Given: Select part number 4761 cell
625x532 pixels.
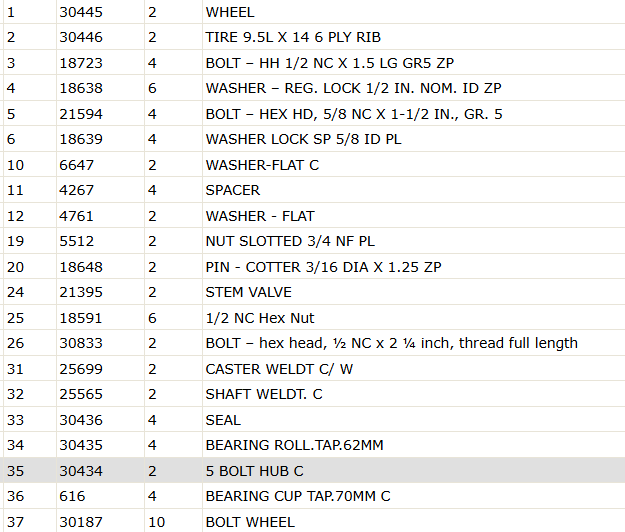Looking at the screenshot, I should (x=100, y=216).
